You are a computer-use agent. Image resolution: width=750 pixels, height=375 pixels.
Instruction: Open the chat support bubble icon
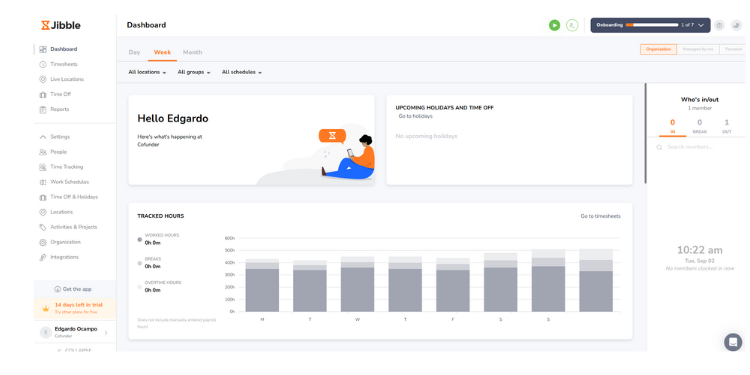(x=733, y=342)
